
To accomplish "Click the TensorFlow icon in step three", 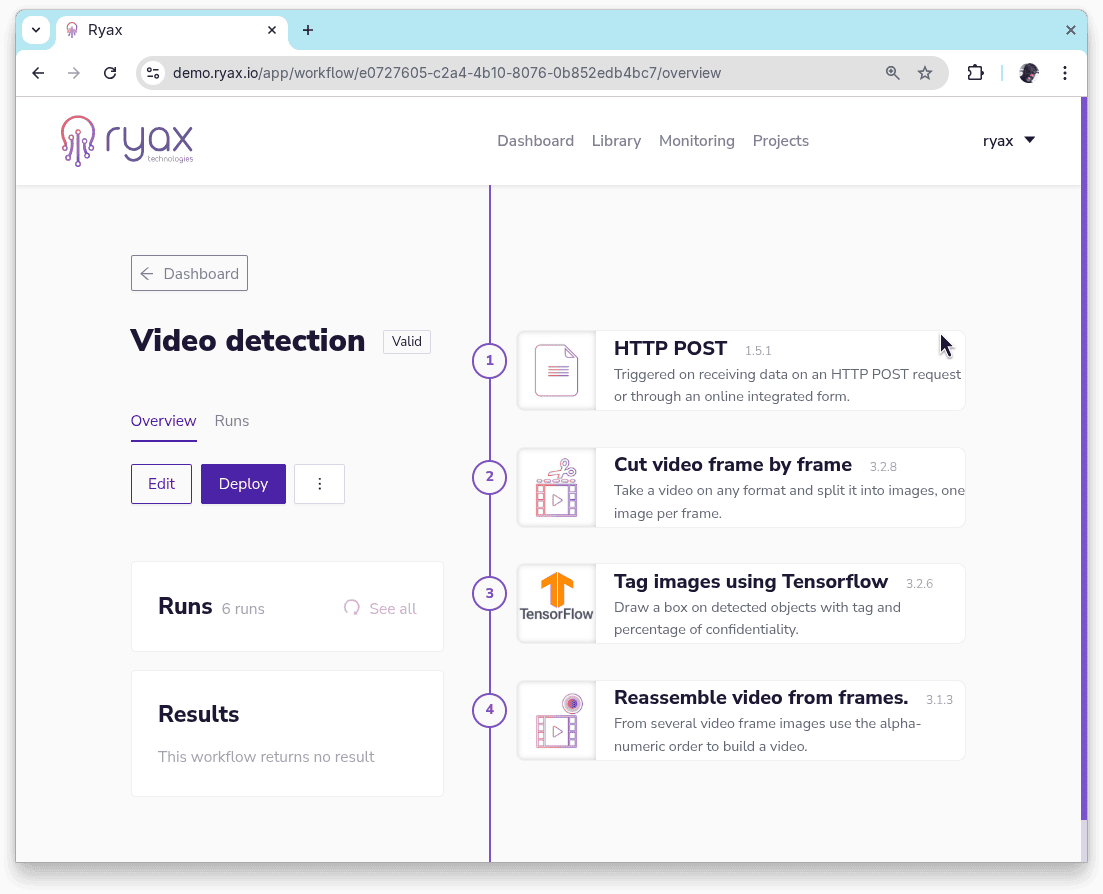I will [556, 603].
